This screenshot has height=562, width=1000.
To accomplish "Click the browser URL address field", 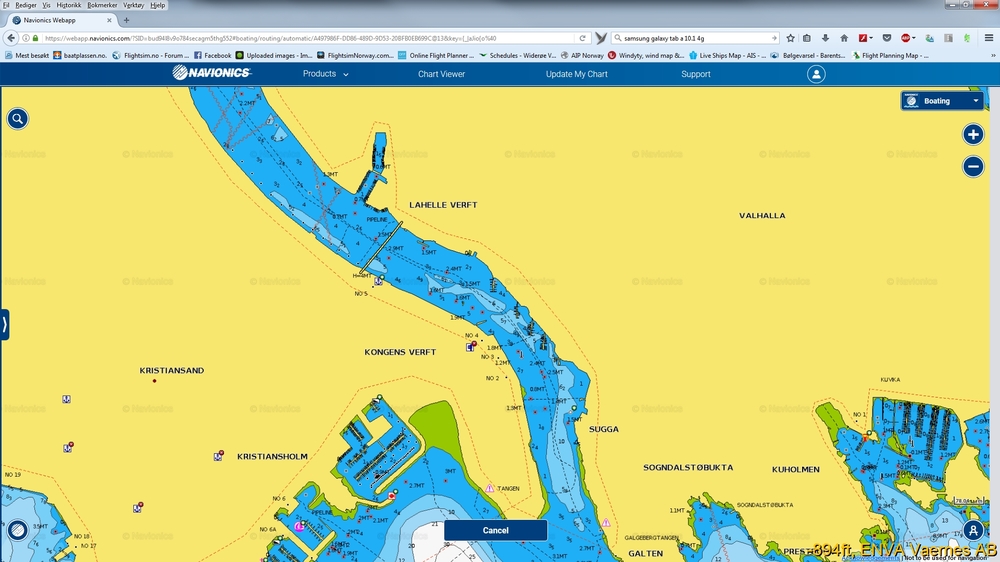I will 306,38.
